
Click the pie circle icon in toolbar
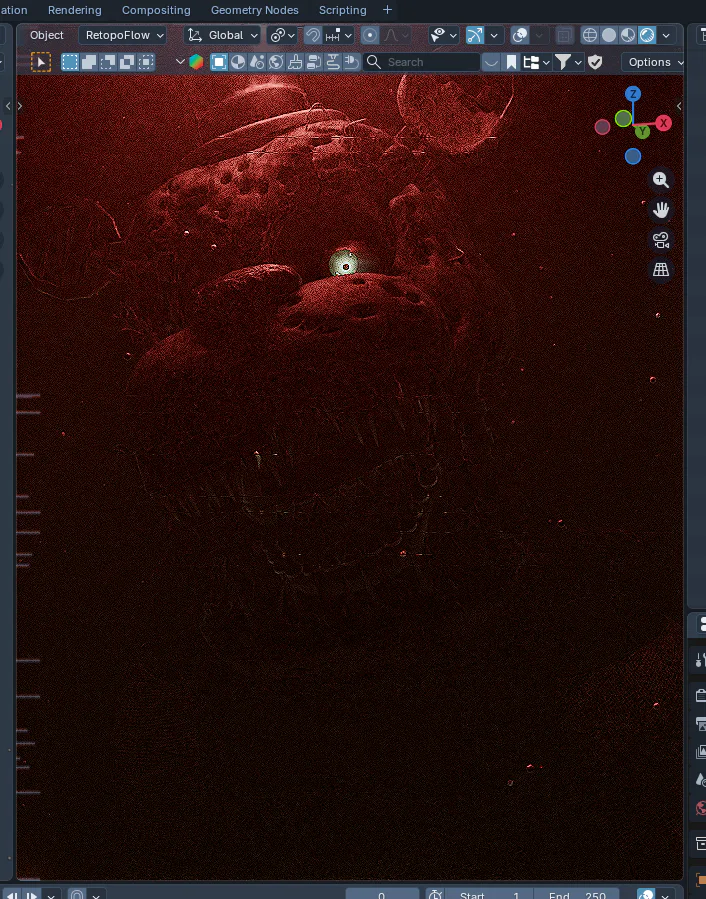click(238, 62)
